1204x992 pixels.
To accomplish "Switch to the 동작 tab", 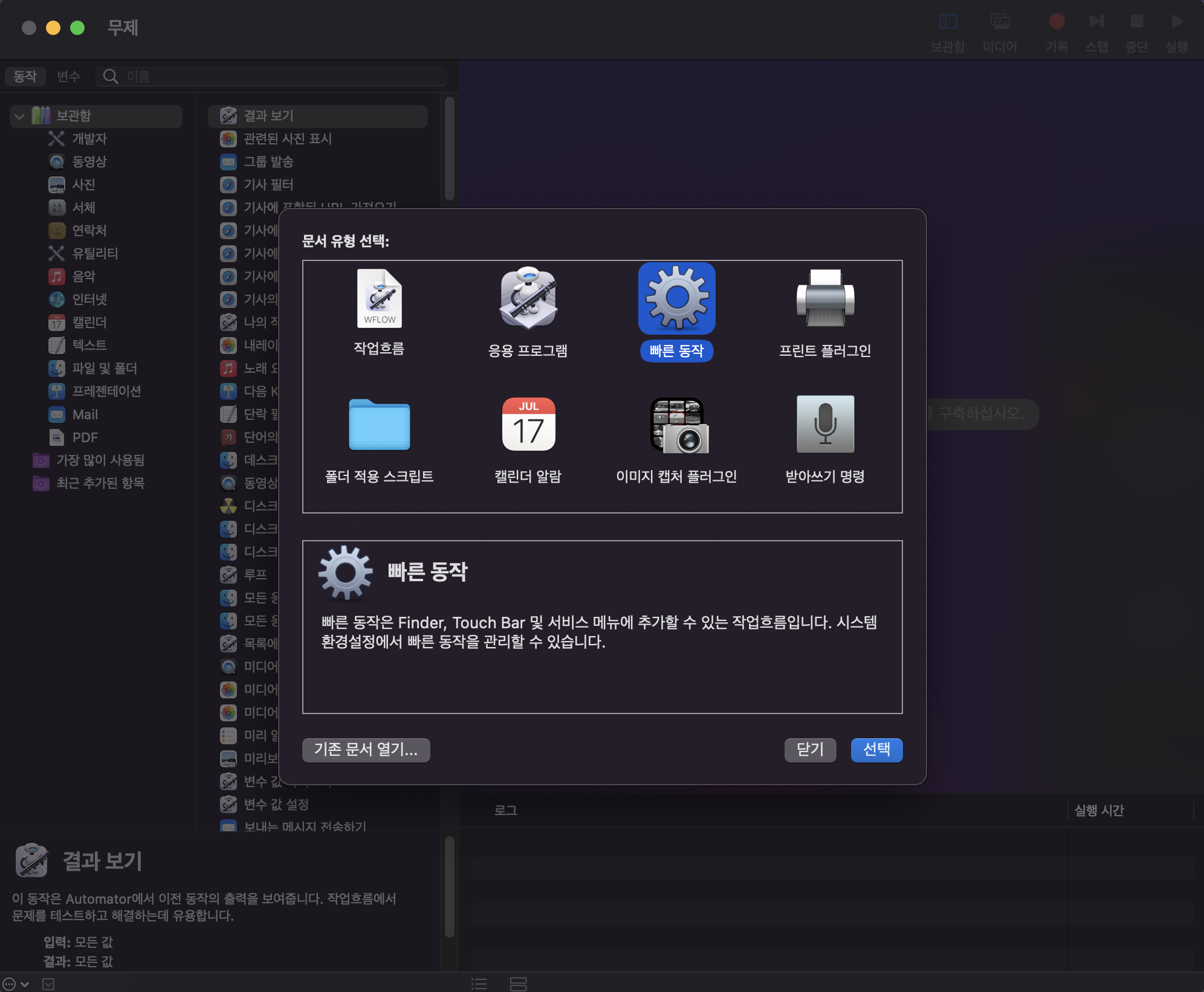I will (x=25, y=77).
